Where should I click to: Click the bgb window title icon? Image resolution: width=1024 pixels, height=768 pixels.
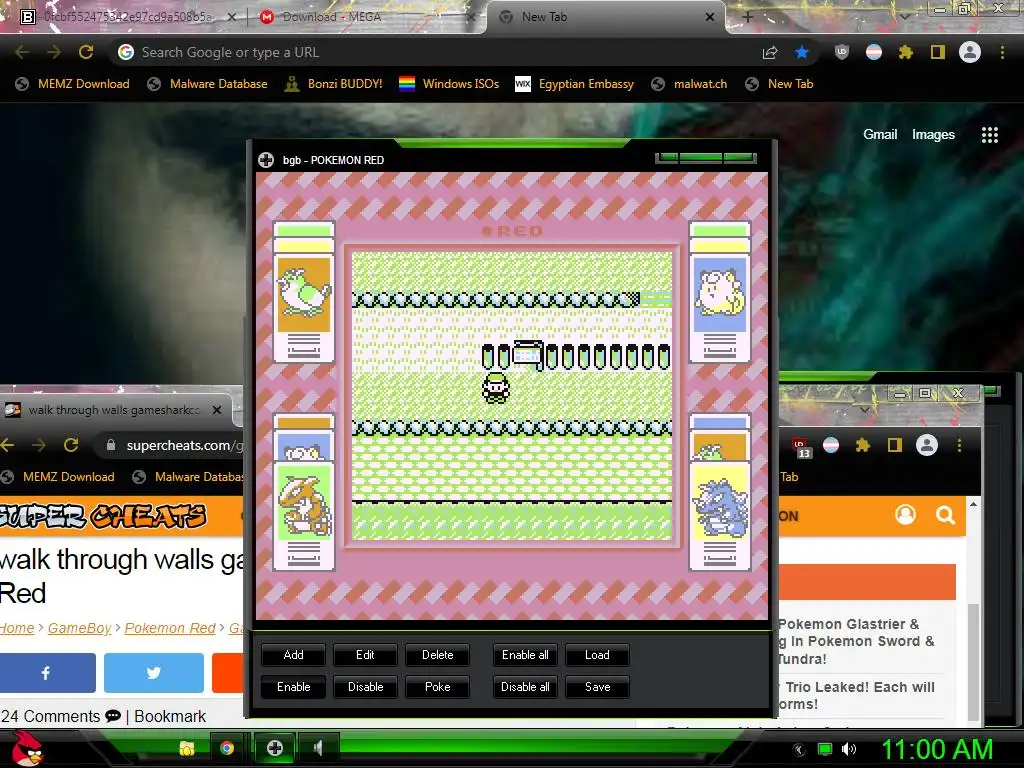(266, 160)
